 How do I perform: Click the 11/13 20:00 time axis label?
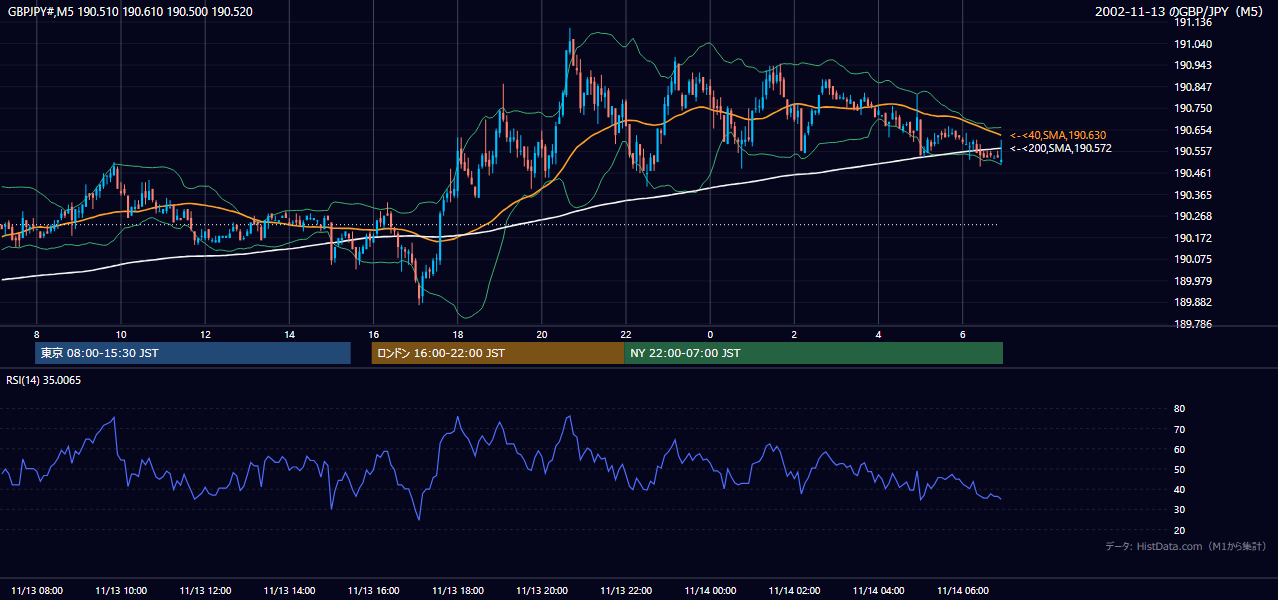pos(542,591)
